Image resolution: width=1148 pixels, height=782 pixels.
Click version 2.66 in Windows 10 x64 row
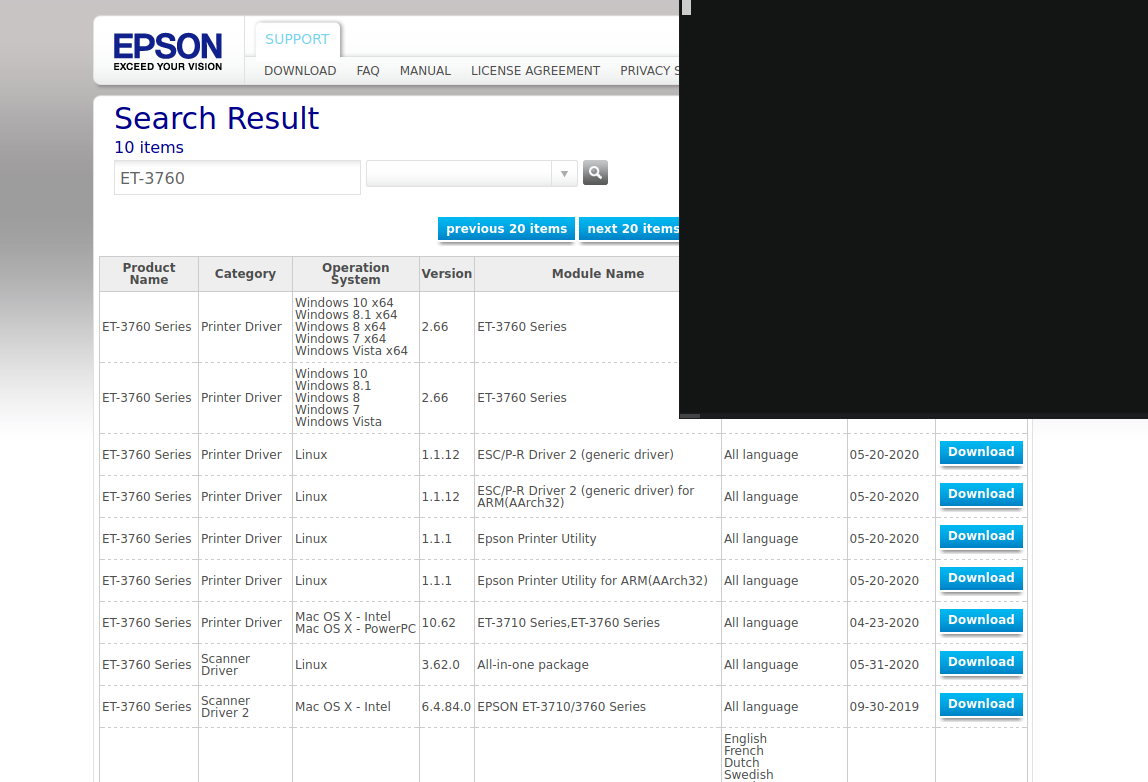435,327
